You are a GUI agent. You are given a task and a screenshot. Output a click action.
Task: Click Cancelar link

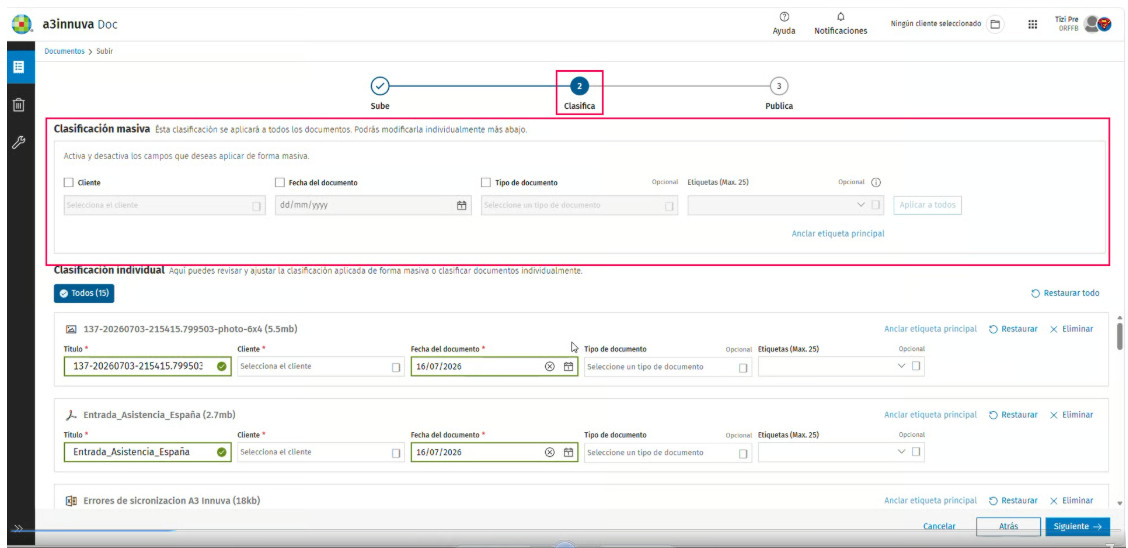[939, 526]
